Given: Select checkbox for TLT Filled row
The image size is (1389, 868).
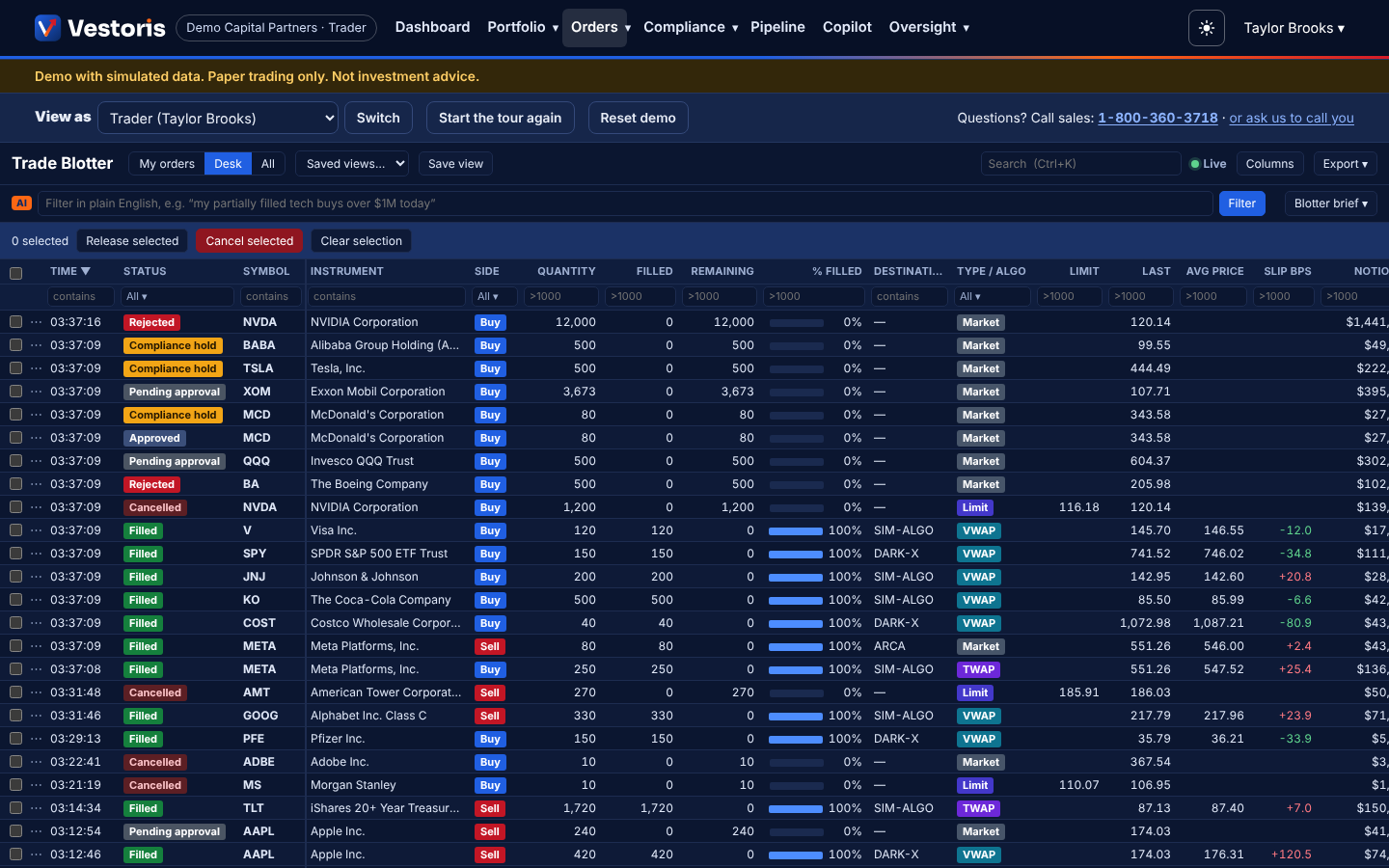Looking at the screenshot, I should [15, 808].
